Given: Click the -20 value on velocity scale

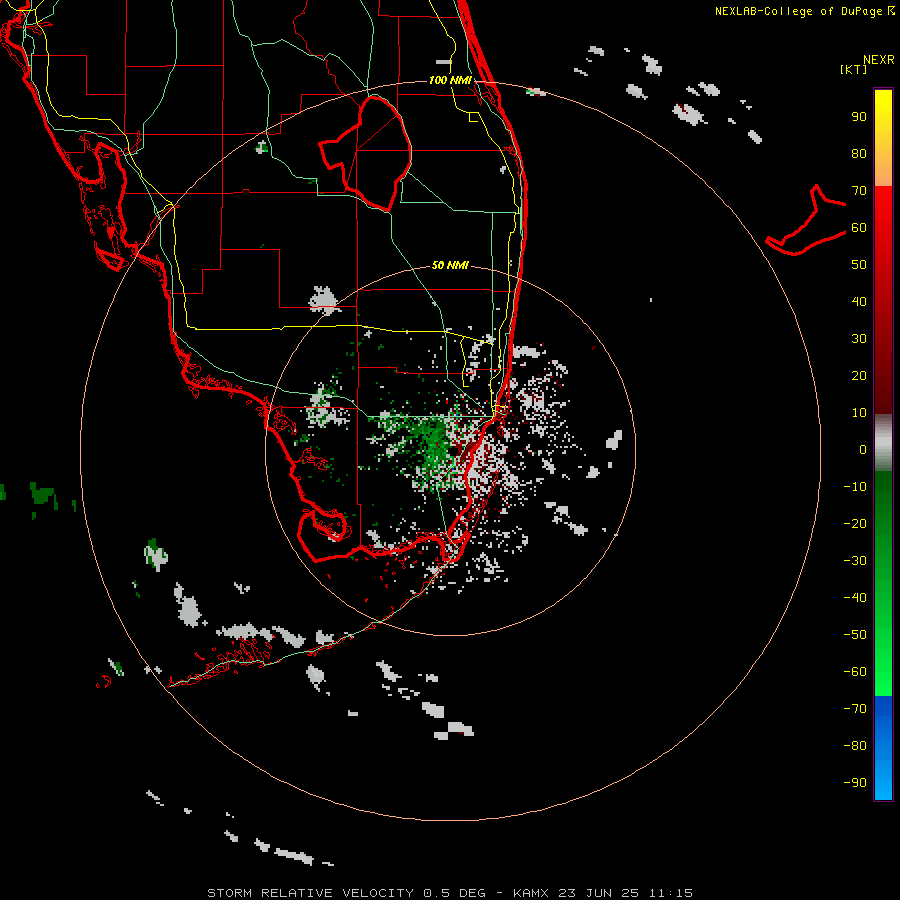Looking at the screenshot, I should (855, 523).
